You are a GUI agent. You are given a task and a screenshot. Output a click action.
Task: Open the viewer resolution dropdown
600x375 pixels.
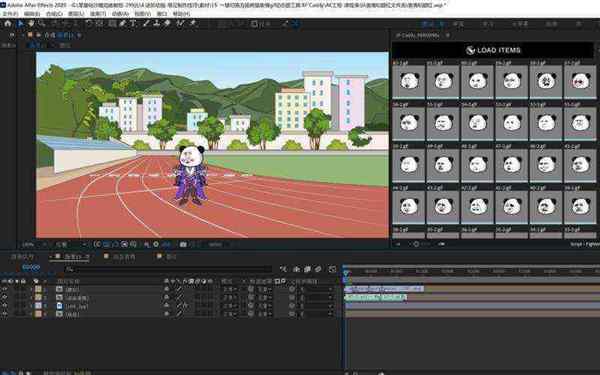[71, 244]
